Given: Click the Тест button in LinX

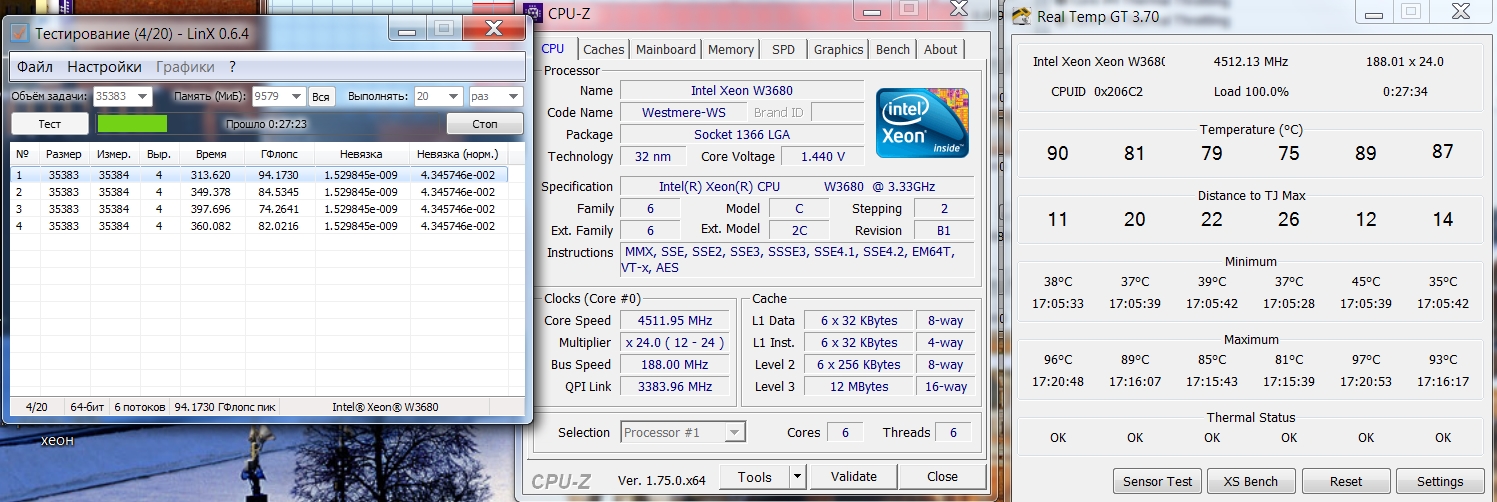Looking at the screenshot, I should (50, 124).
